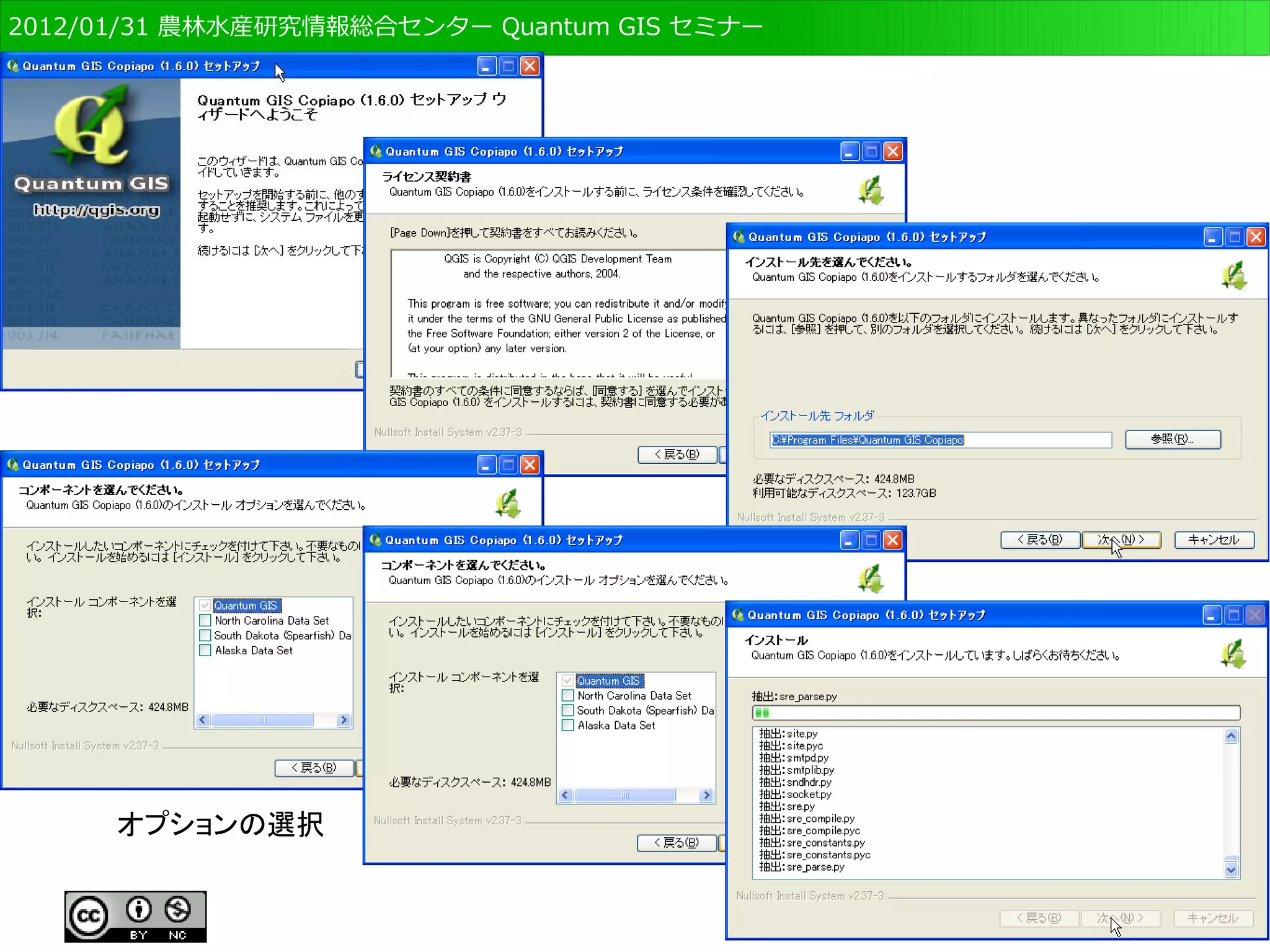Click the Creative Commons CC icon
Screen dimensions: 1270x952
pos(89,915)
